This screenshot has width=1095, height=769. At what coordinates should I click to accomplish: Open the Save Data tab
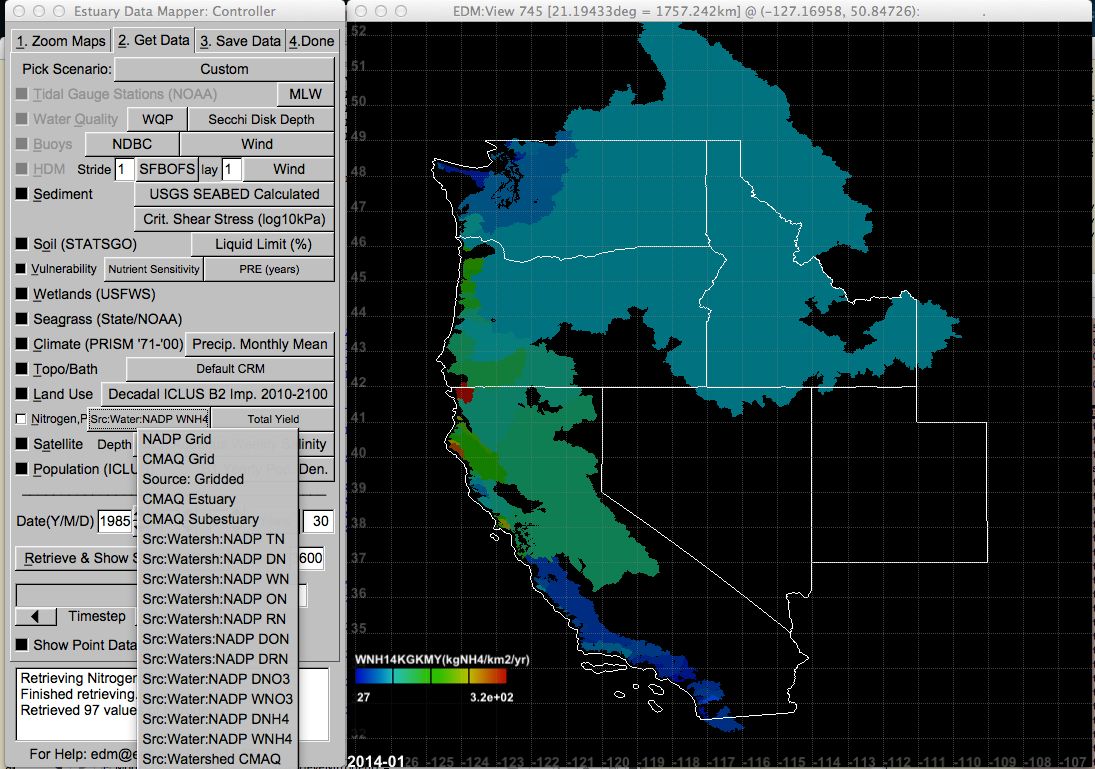[239, 41]
